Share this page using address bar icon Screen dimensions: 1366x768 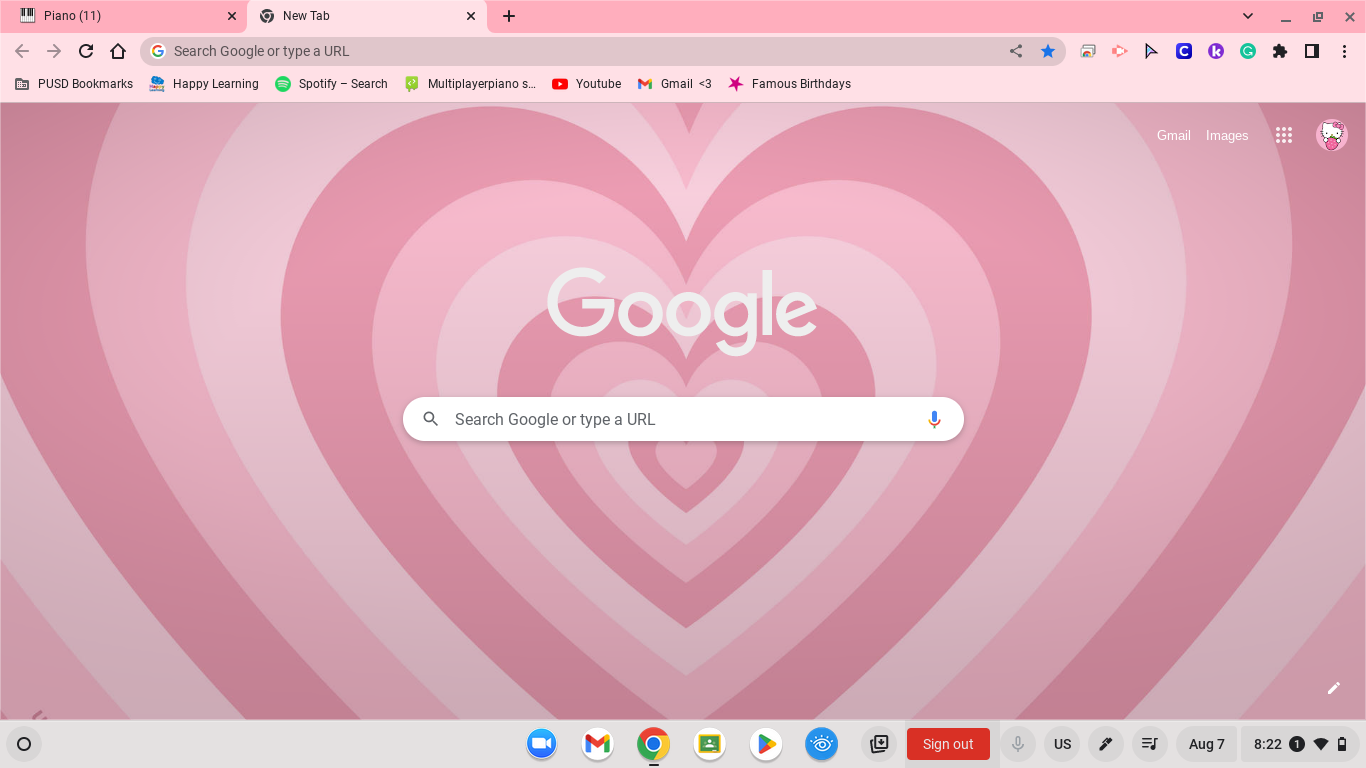click(1016, 51)
